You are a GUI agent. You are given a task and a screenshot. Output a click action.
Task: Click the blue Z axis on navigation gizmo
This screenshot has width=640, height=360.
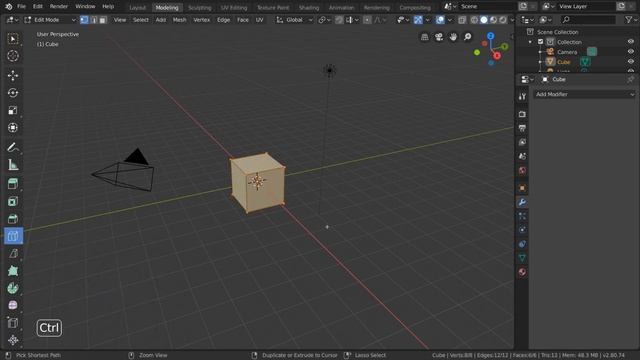(491, 36)
